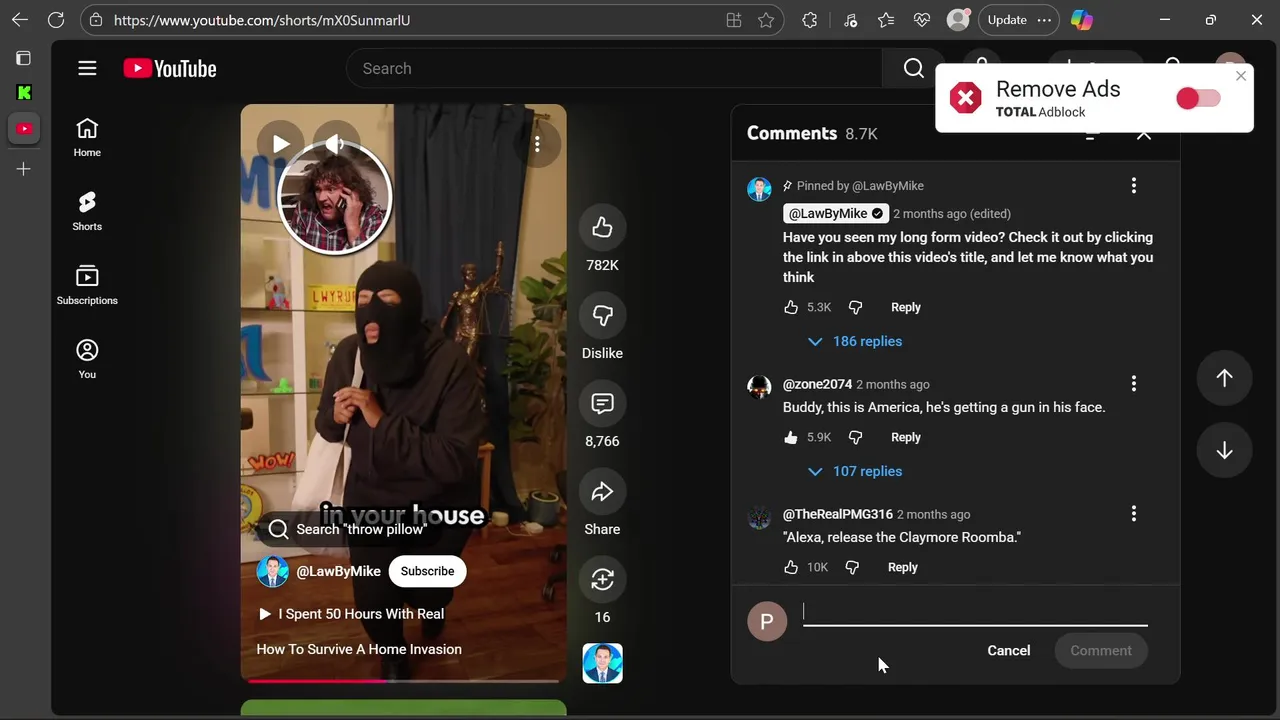
Task: Open comments icon showing 8,766
Action: [602, 404]
